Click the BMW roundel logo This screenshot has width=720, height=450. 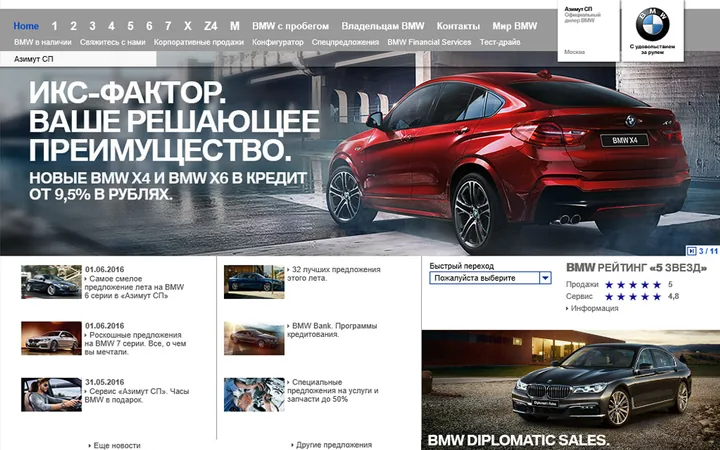click(652, 24)
